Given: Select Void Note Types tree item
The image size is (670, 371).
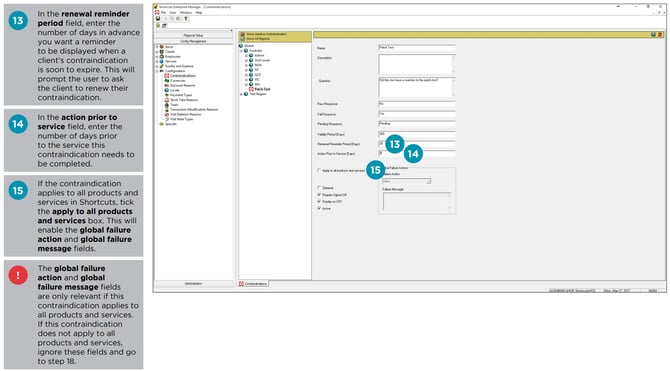Looking at the screenshot, I should point(182,119).
